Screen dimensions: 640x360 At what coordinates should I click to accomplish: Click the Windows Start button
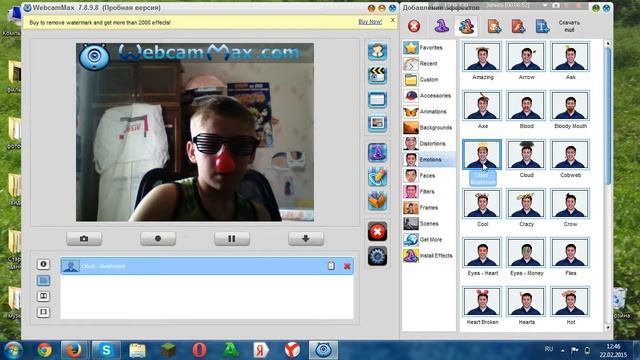(13, 350)
